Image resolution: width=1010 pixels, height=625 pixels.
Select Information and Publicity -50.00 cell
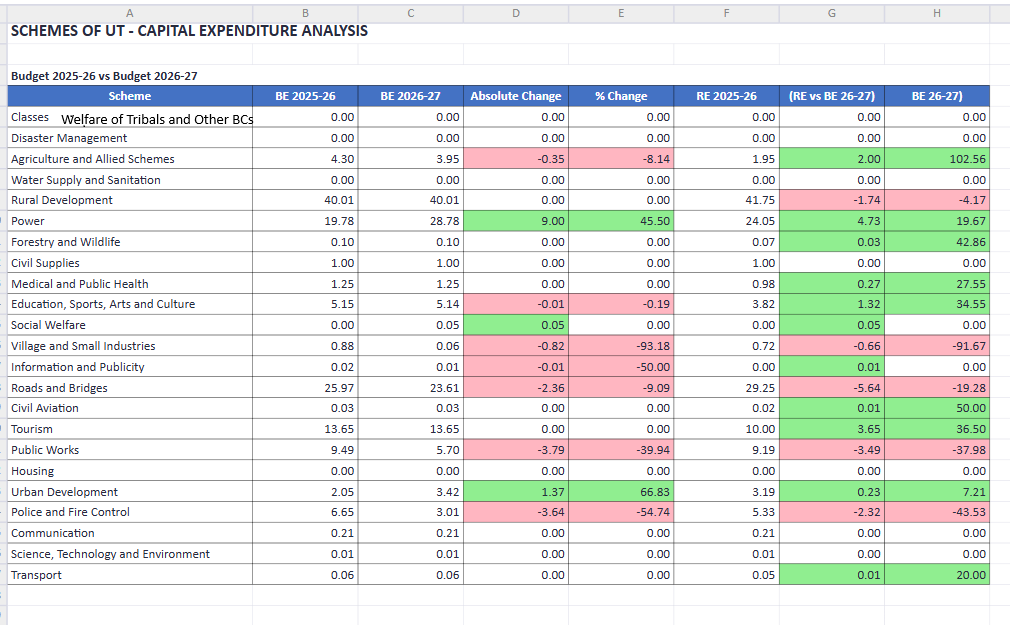621,367
